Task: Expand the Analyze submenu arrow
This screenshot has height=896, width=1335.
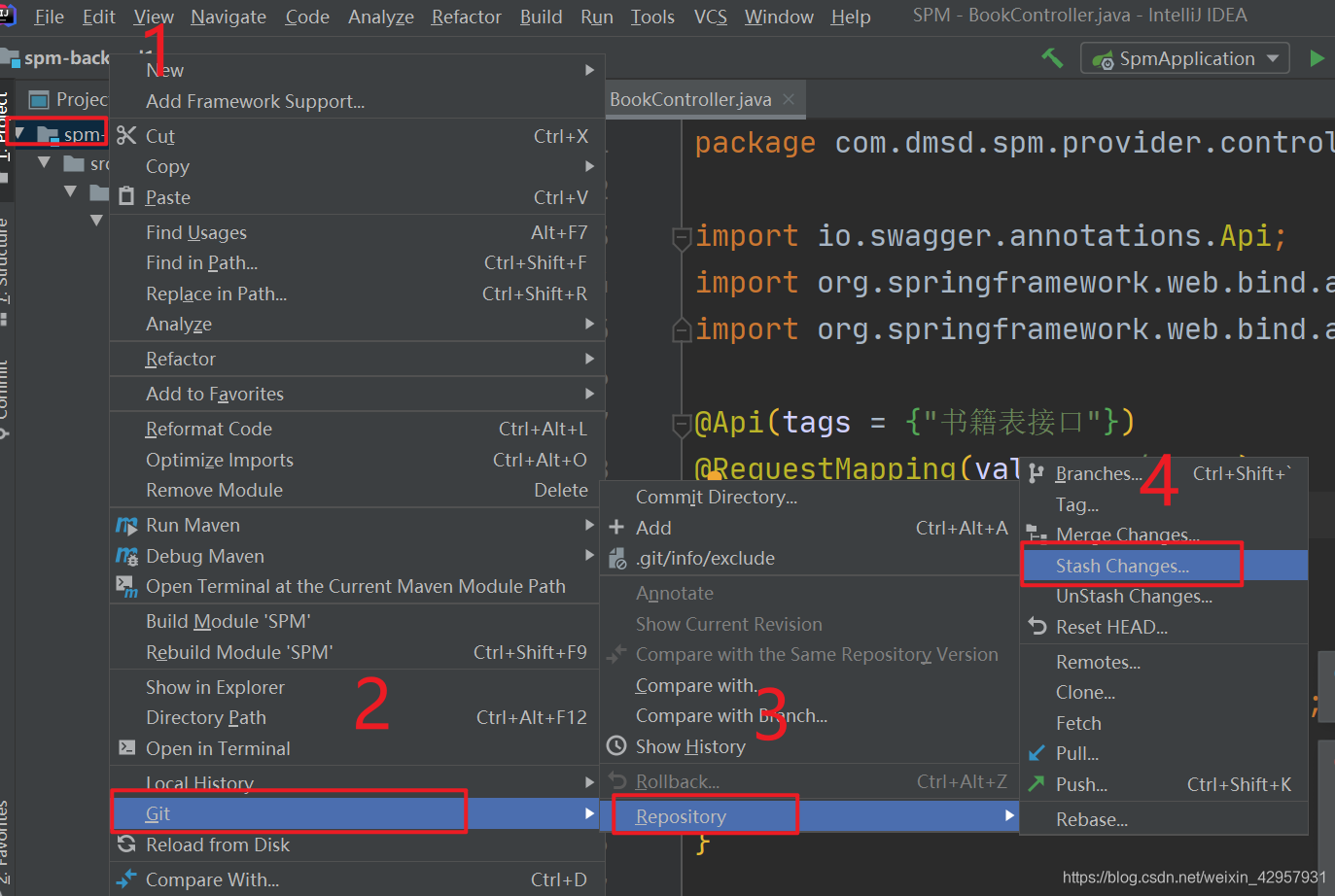Action: click(589, 324)
